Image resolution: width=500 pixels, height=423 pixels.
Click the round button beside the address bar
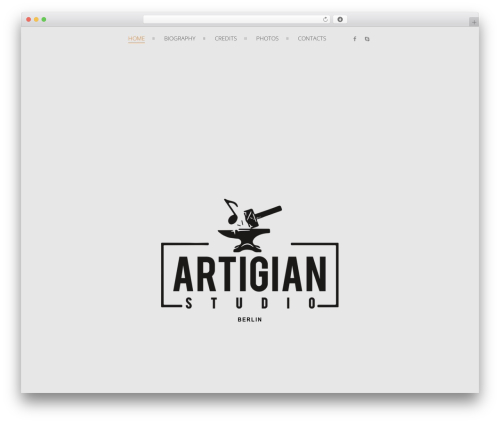[x=340, y=19]
